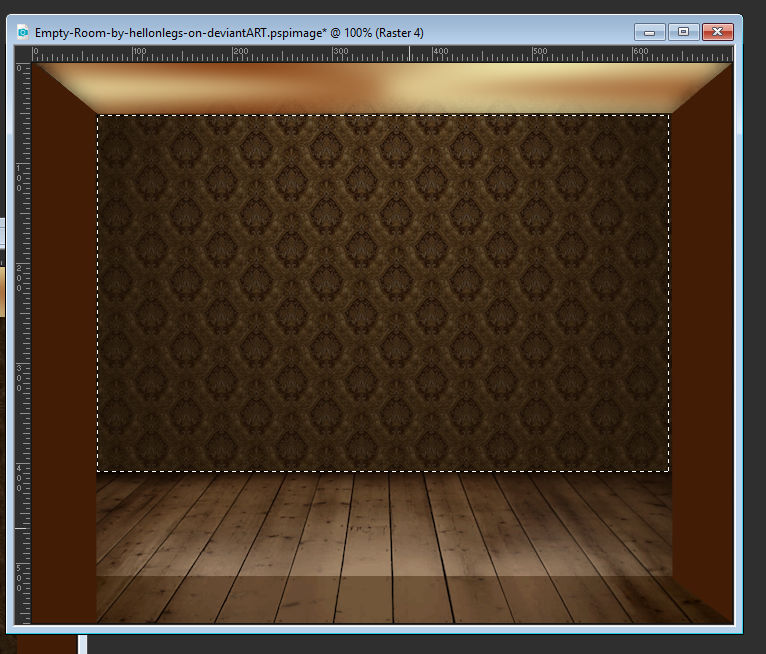The width and height of the screenshot is (766, 654).
Task: Click the Empty-Room-by-hellonlegs title text
Action: coord(229,33)
